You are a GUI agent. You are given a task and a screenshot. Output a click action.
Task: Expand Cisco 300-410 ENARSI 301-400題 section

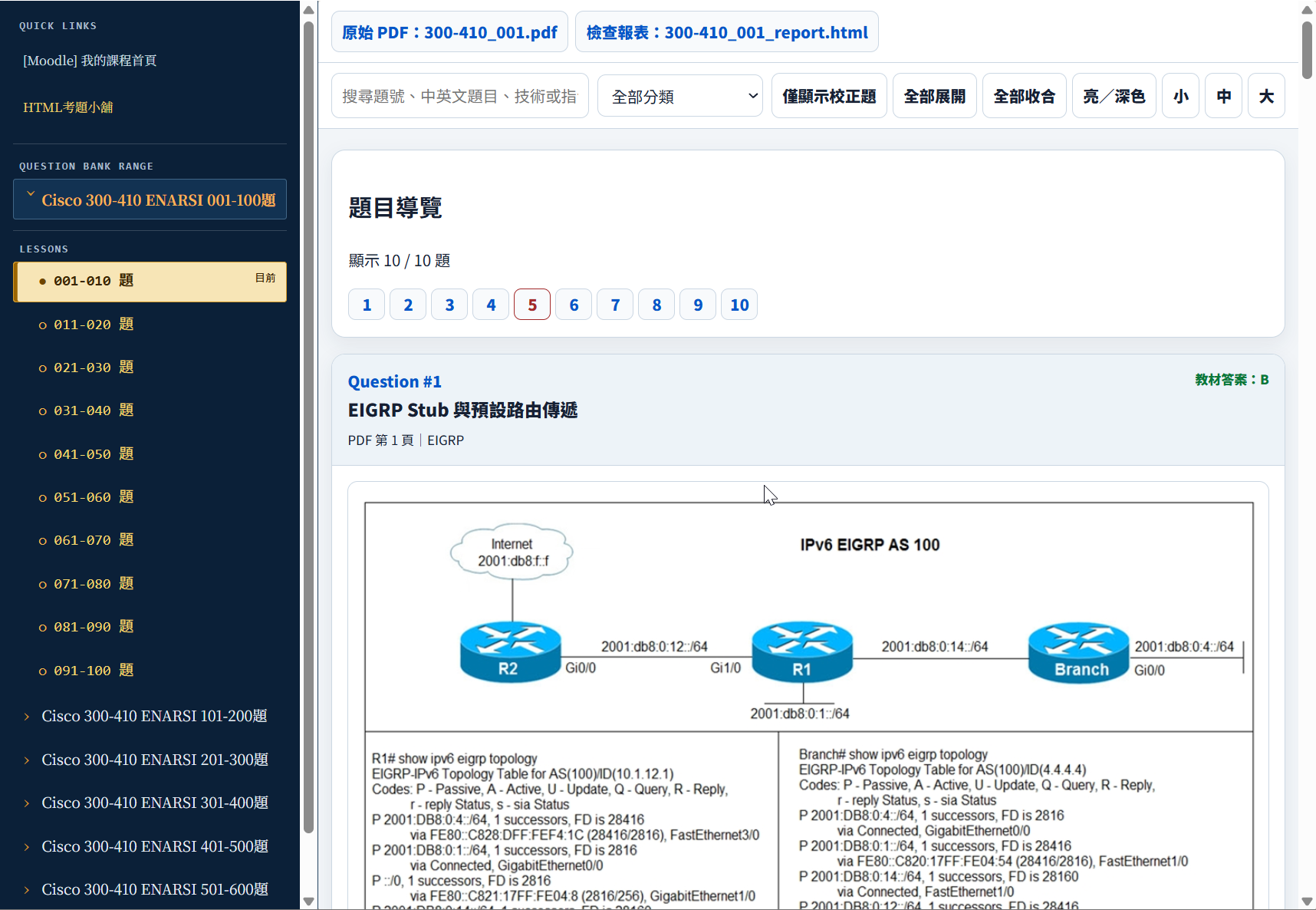(150, 803)
